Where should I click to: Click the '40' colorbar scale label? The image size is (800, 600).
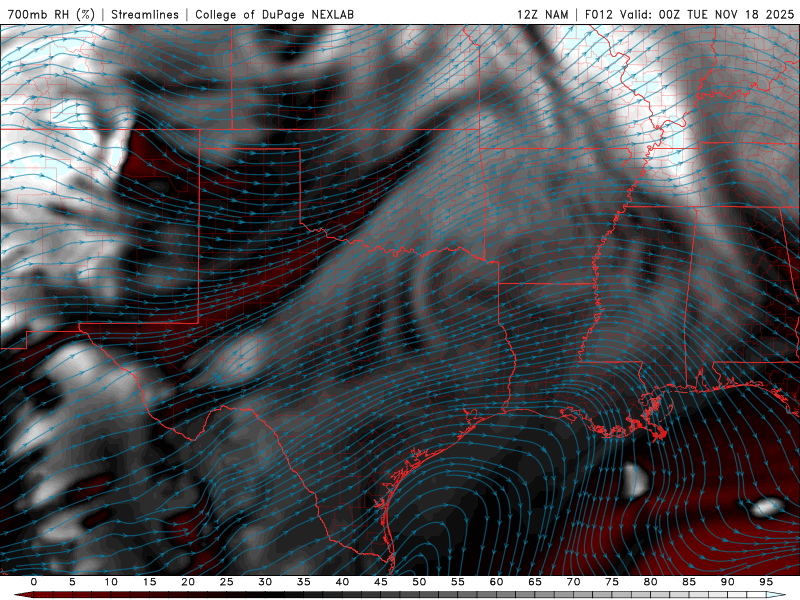click(342, 582)
